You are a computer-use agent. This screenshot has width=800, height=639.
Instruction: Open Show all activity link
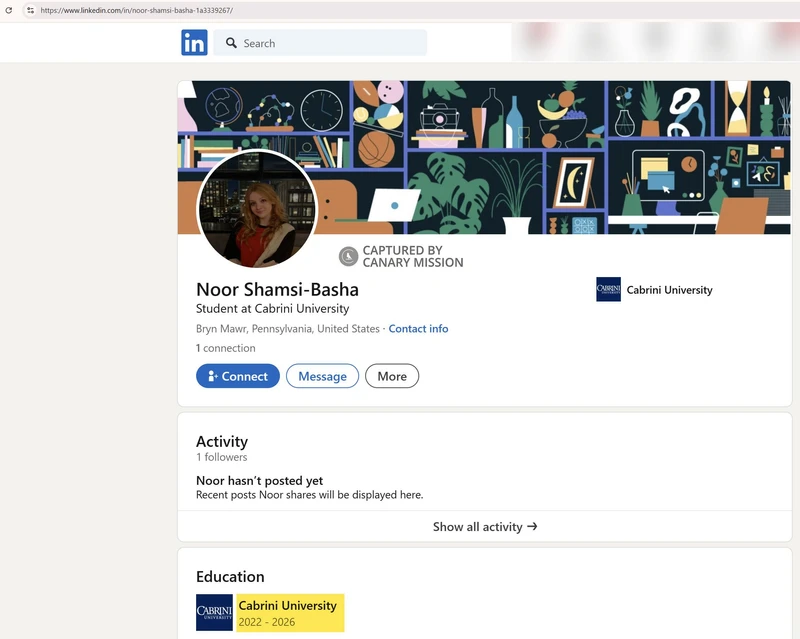tap(484, 526)
